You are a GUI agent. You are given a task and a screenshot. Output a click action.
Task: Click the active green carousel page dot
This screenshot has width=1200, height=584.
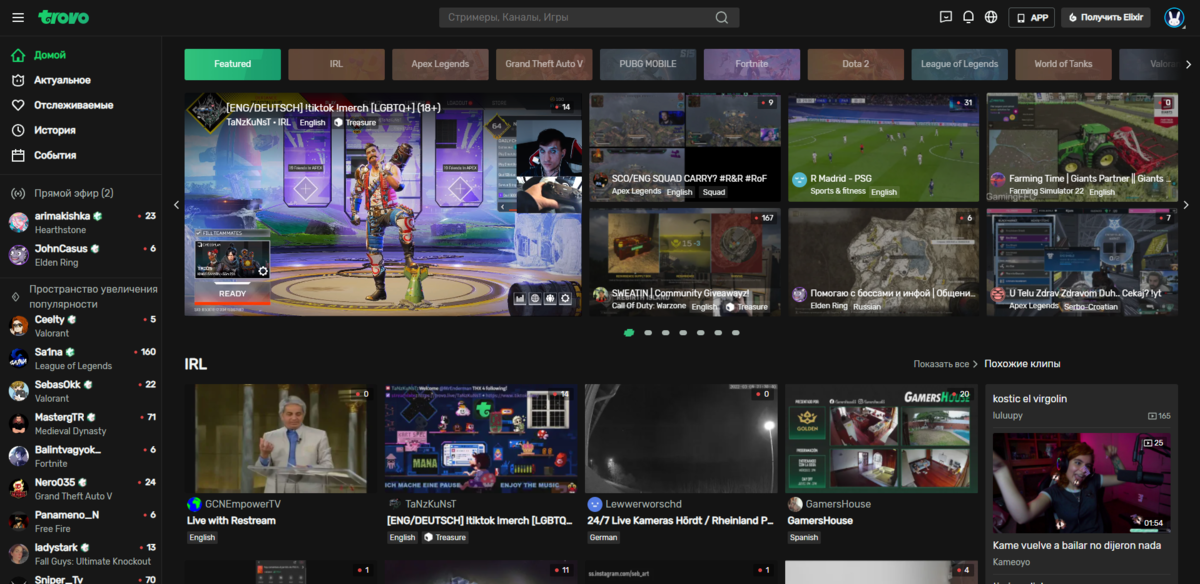click(x=629, y=332)
